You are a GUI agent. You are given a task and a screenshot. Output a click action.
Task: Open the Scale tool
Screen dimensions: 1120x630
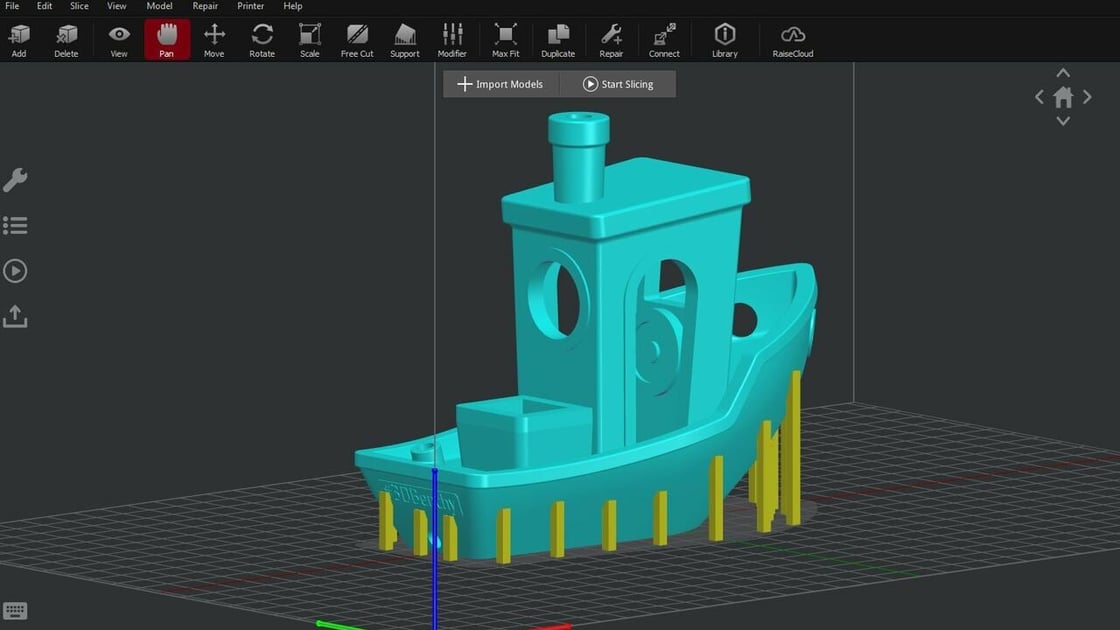point(309,39)
